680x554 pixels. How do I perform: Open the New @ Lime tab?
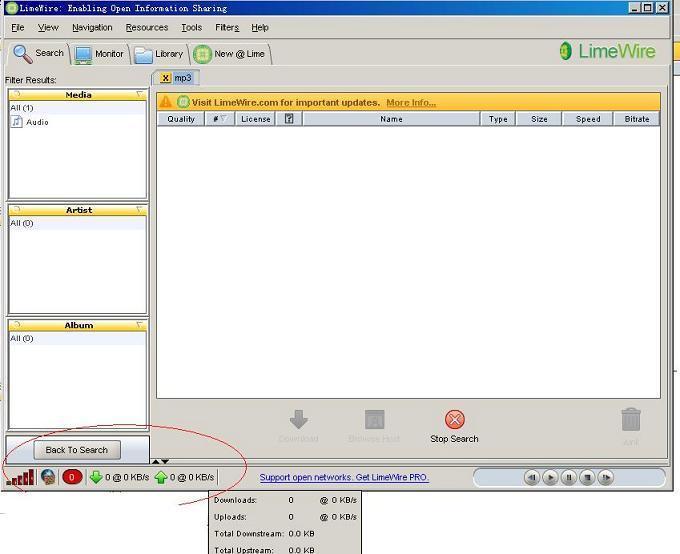point(230,54)
